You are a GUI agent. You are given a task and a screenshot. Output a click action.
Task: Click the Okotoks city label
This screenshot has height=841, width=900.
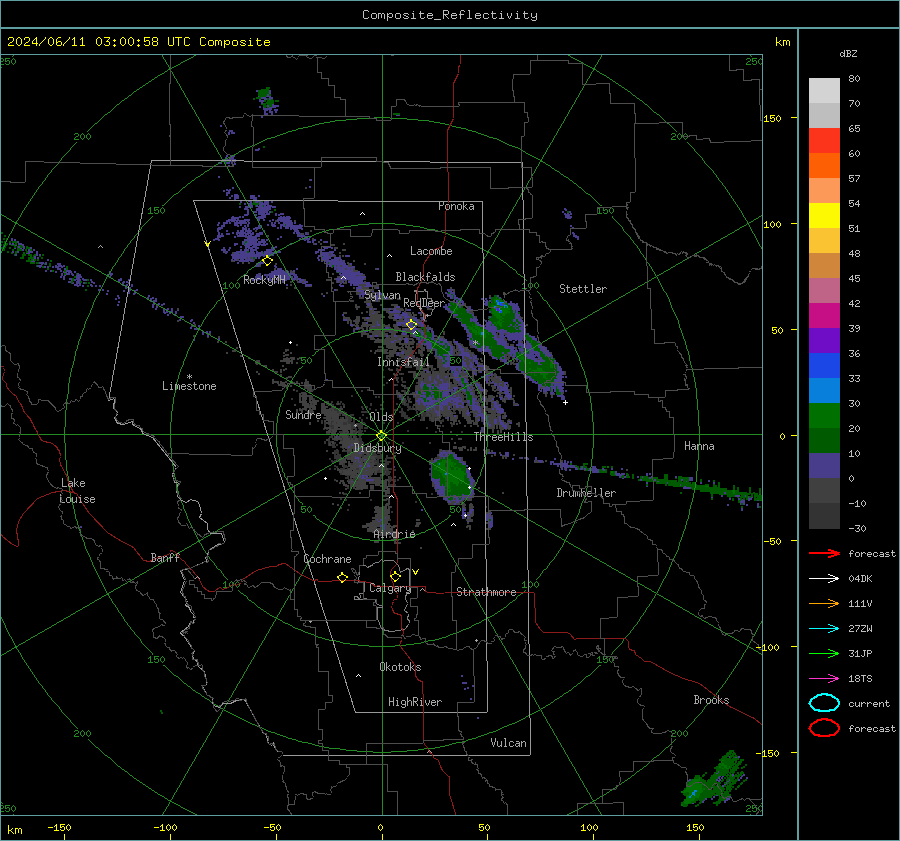tap(400, 667)
